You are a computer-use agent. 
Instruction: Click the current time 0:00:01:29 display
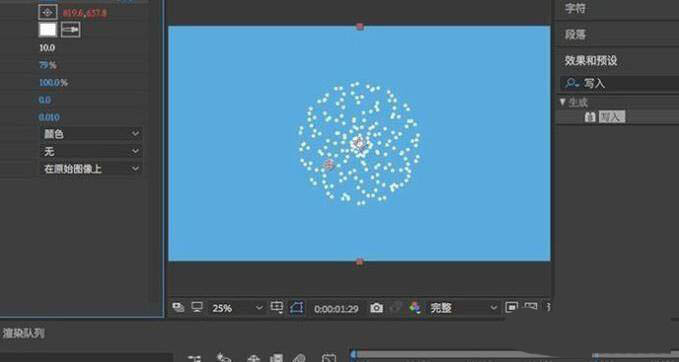click(x=336, y=309)
